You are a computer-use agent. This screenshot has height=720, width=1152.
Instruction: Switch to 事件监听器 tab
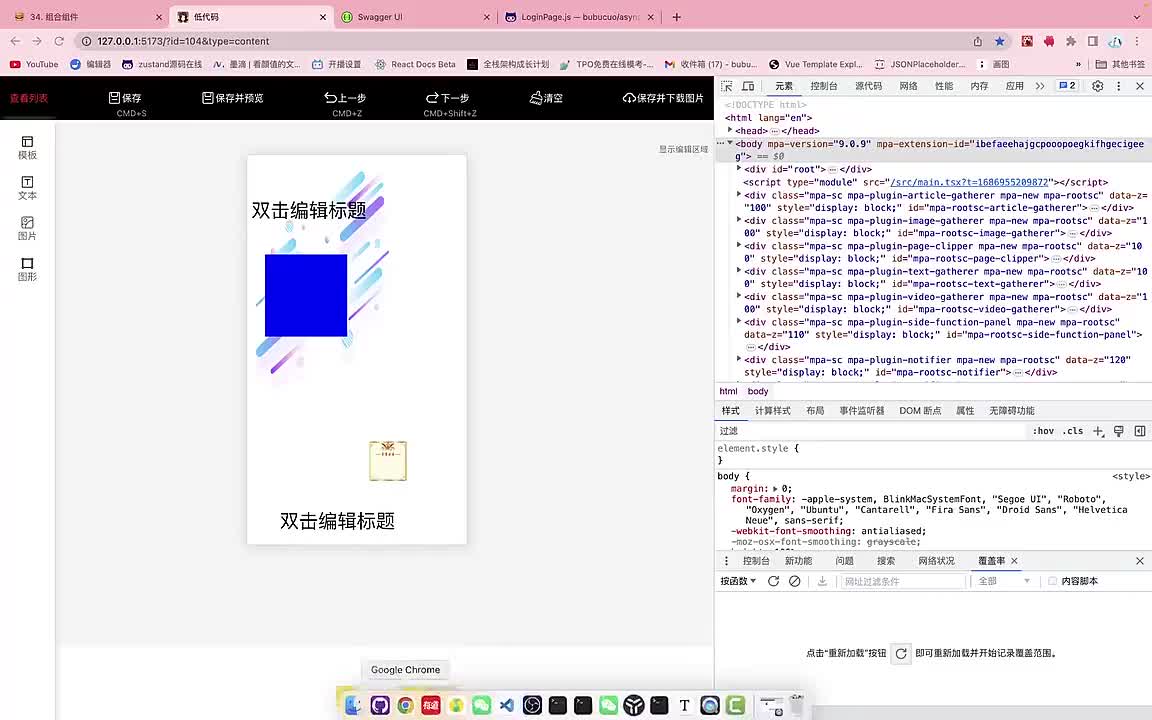[862, 411]
